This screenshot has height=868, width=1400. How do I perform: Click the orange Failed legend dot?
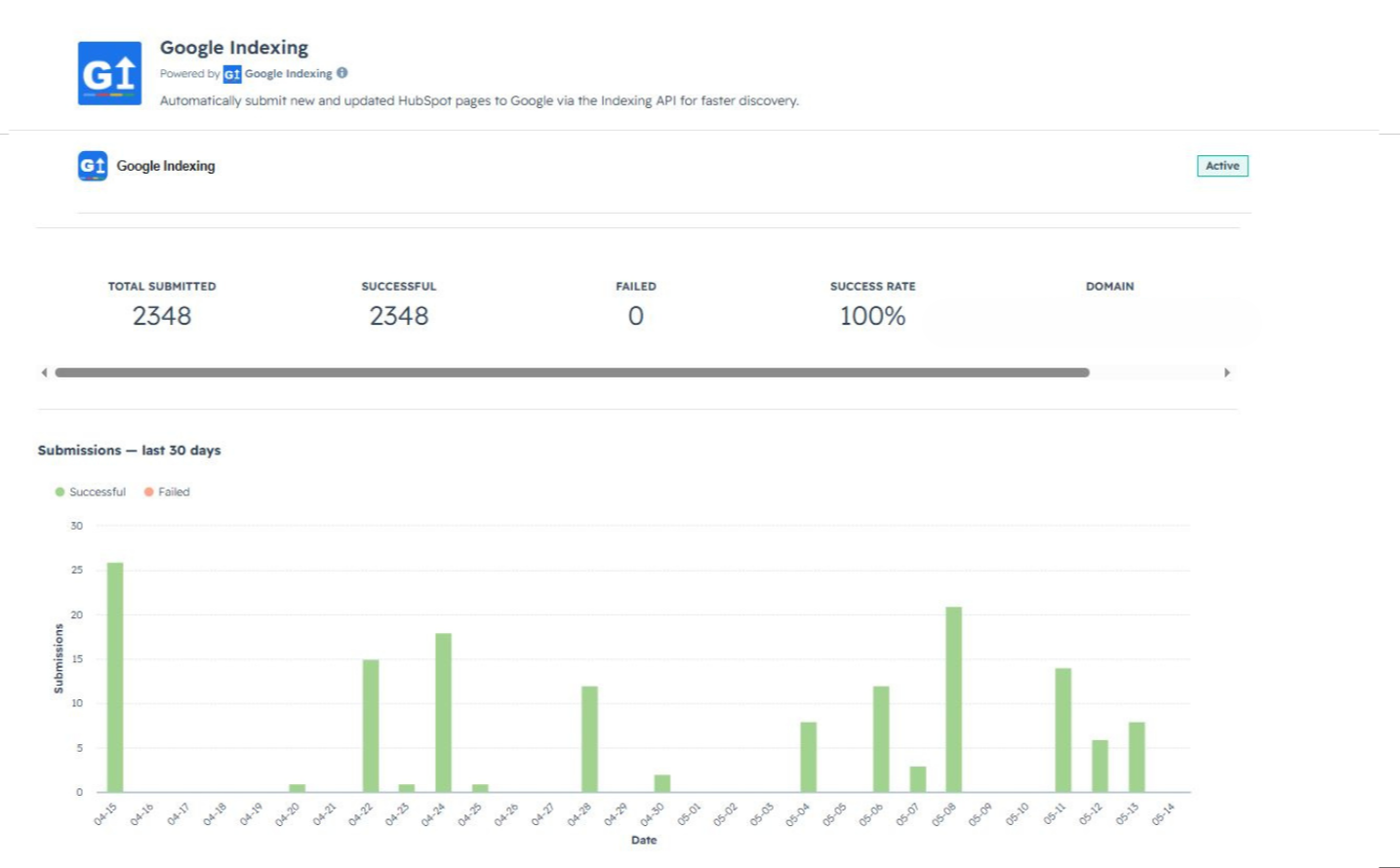pos(149,493)
